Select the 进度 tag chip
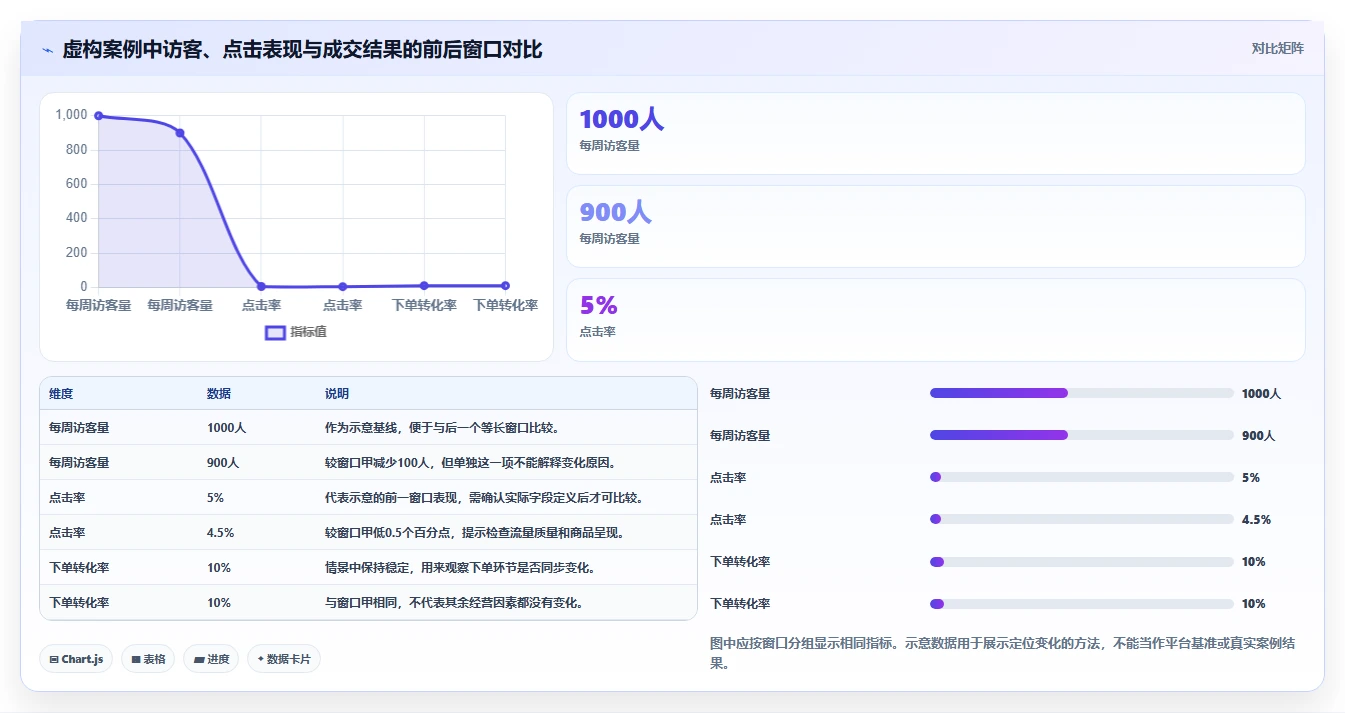Viewport: 1345px width, 713px height. point(211,659)
